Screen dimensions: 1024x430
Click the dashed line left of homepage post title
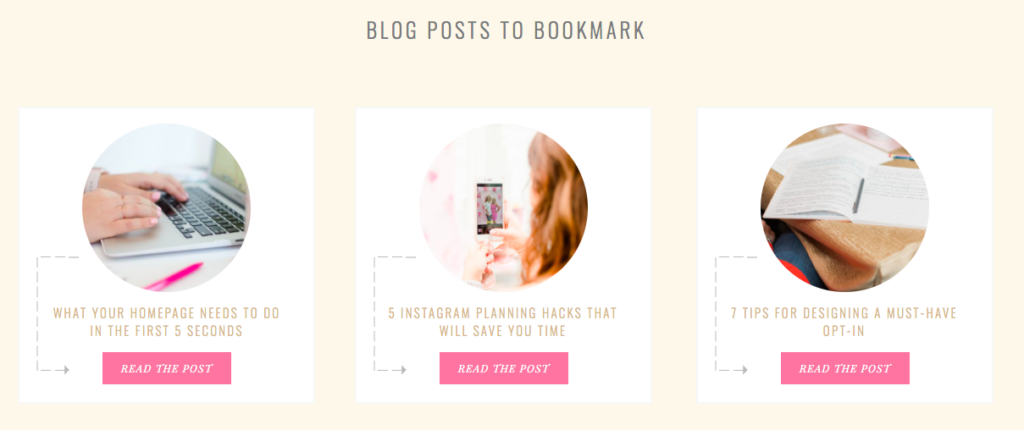pyautogui.click(x=38, y=314)
